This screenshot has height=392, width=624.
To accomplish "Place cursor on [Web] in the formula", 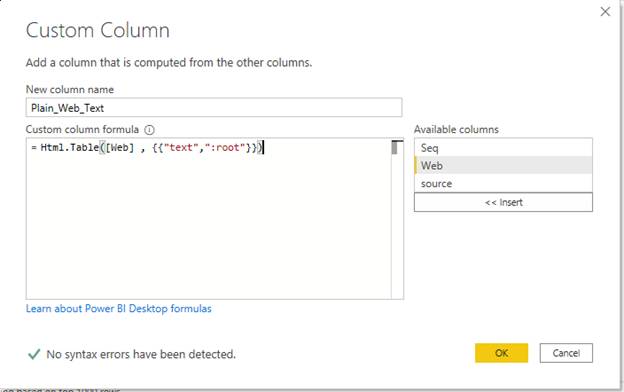I will point(120,148).
